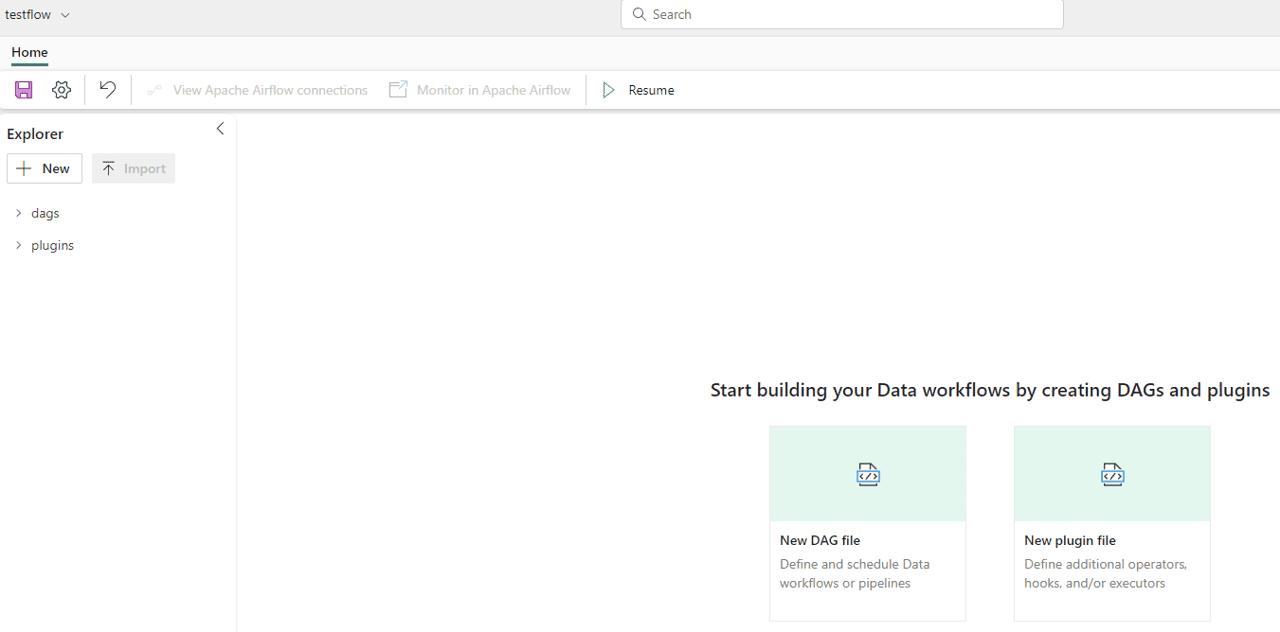The width and height of the screenshot is (1280, 632).
Task: Click Monitor in Apache Airflow
Action: [x=493, y=90]
